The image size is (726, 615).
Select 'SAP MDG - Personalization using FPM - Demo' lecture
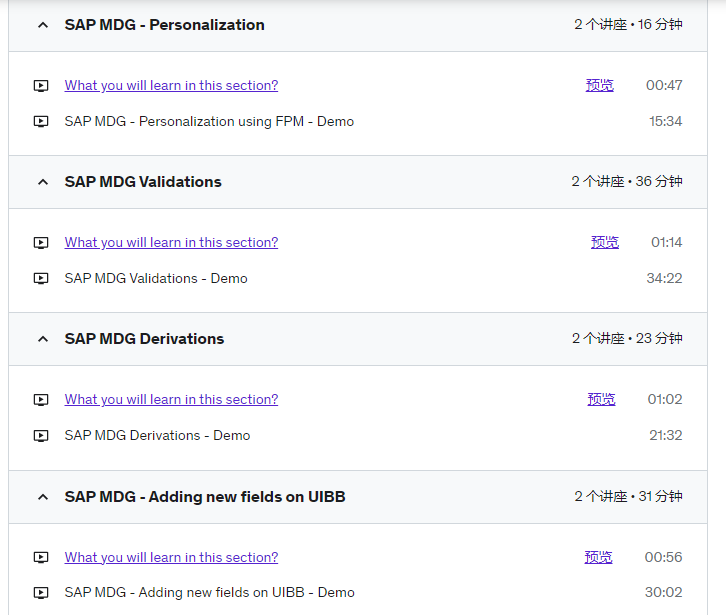tap(209, 121)
